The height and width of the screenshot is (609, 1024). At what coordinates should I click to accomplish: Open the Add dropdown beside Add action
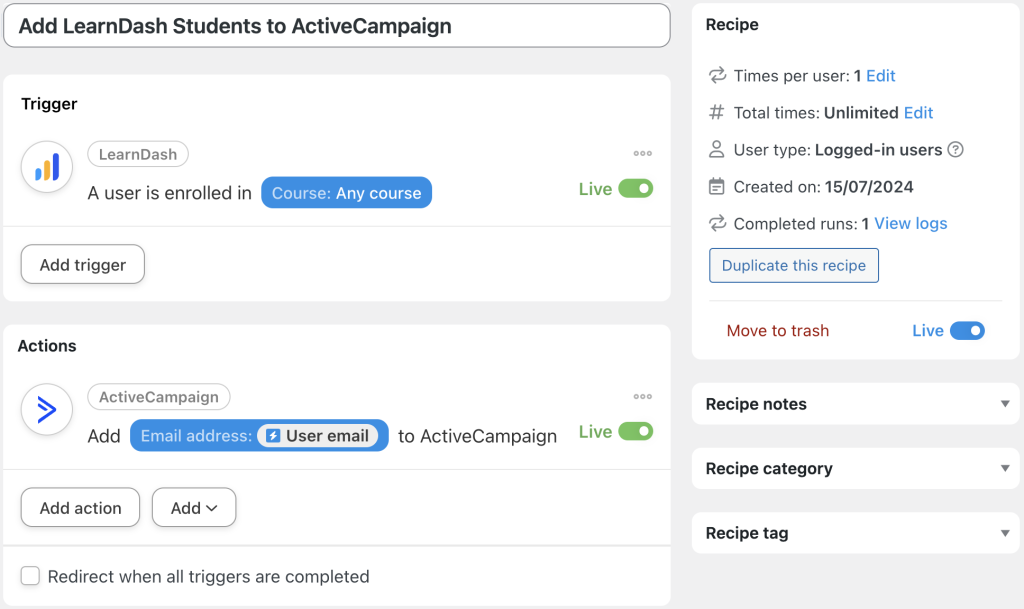194,508
